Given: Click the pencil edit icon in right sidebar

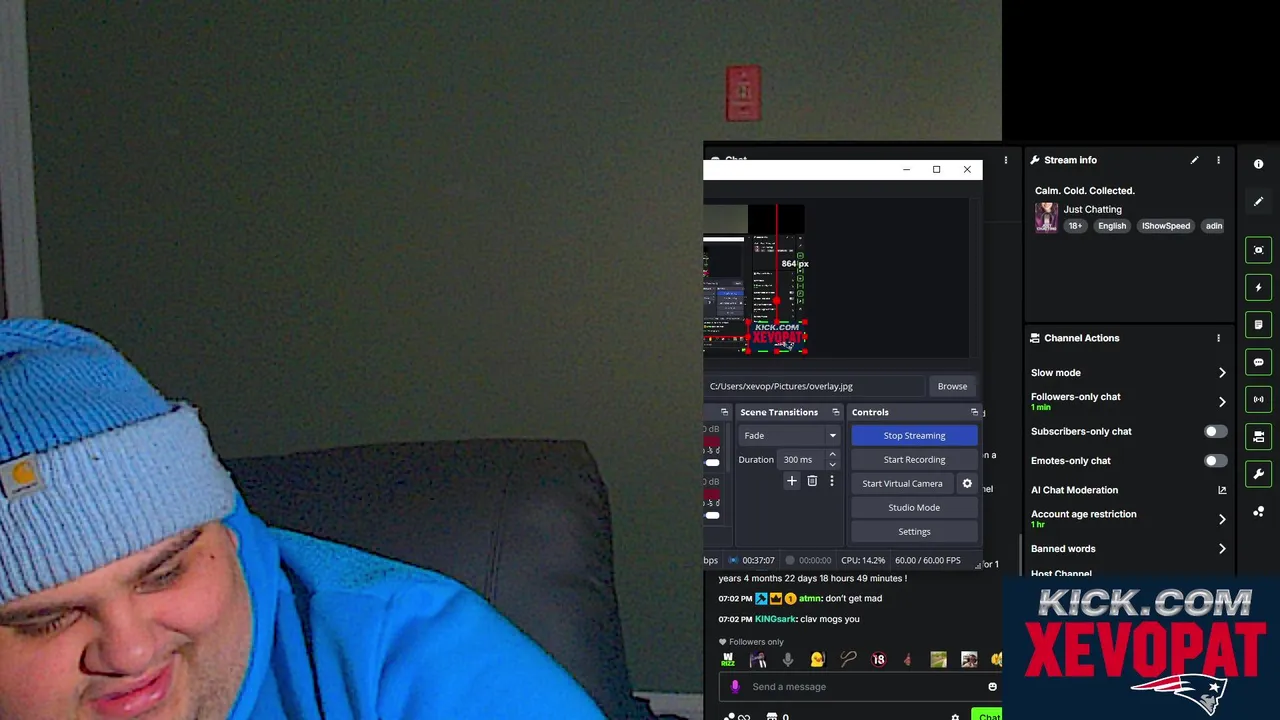Looking at the screenshot, I should click(x=1259, y=201).
